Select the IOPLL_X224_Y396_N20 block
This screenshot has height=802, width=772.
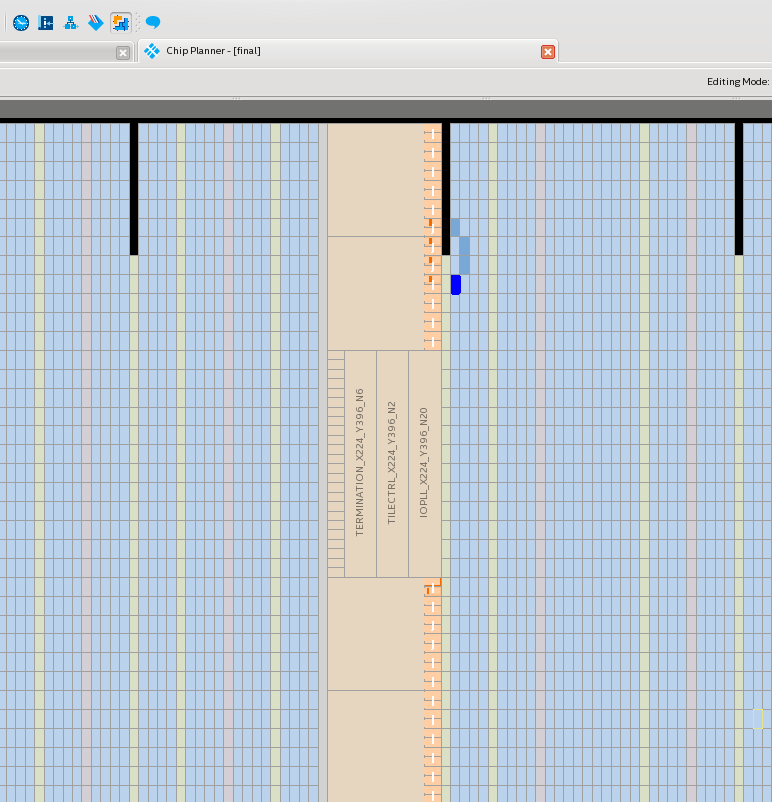[x=424, y=463]
